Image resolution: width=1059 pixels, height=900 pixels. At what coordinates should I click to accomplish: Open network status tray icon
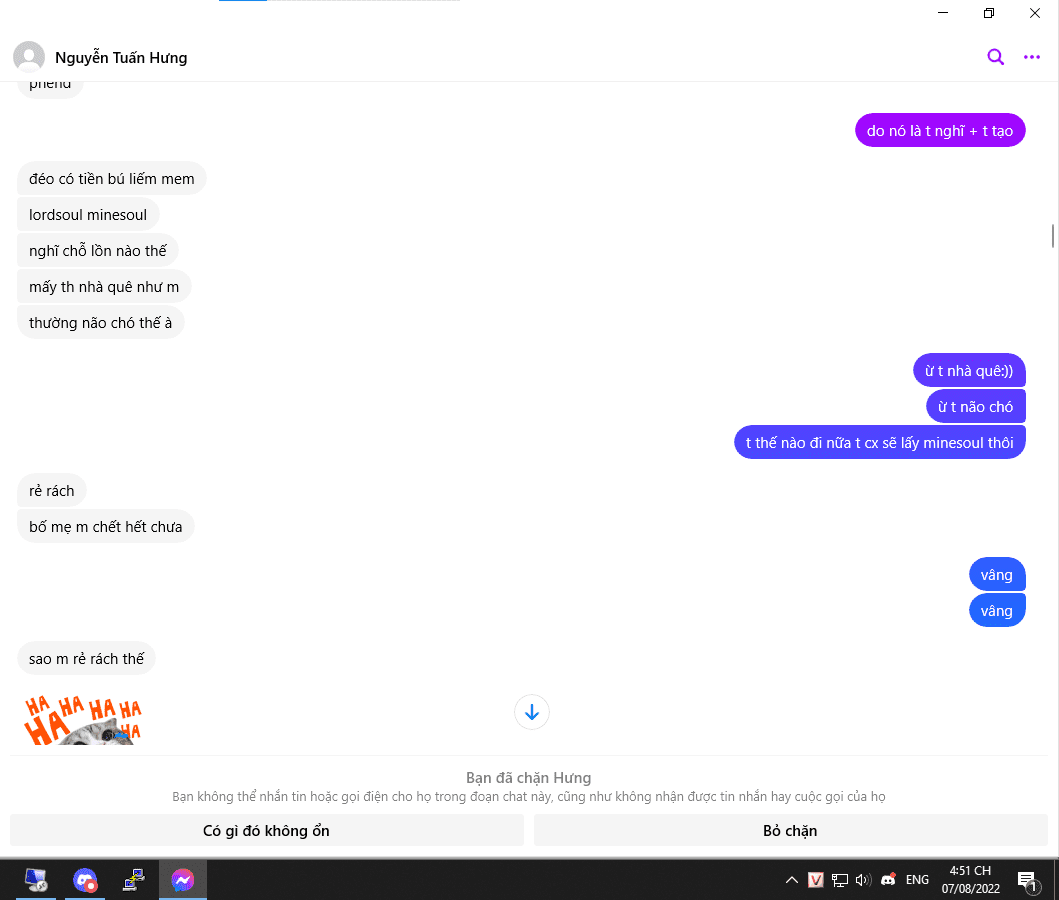840,880
